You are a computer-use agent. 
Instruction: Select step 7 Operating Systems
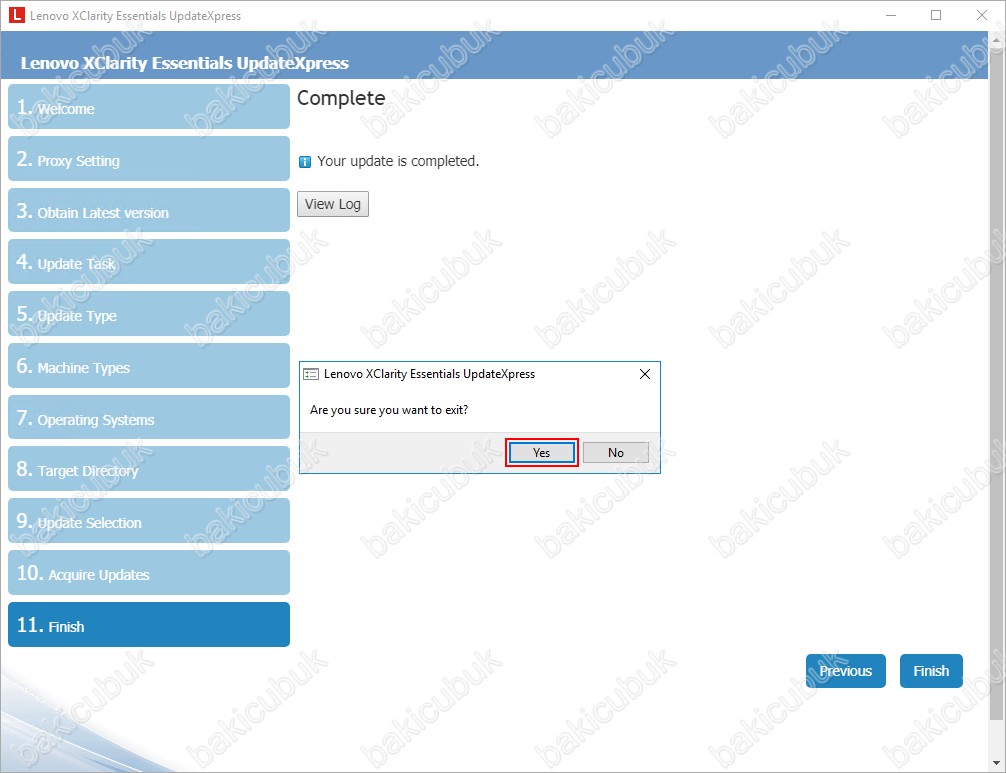tap(149, 418)
